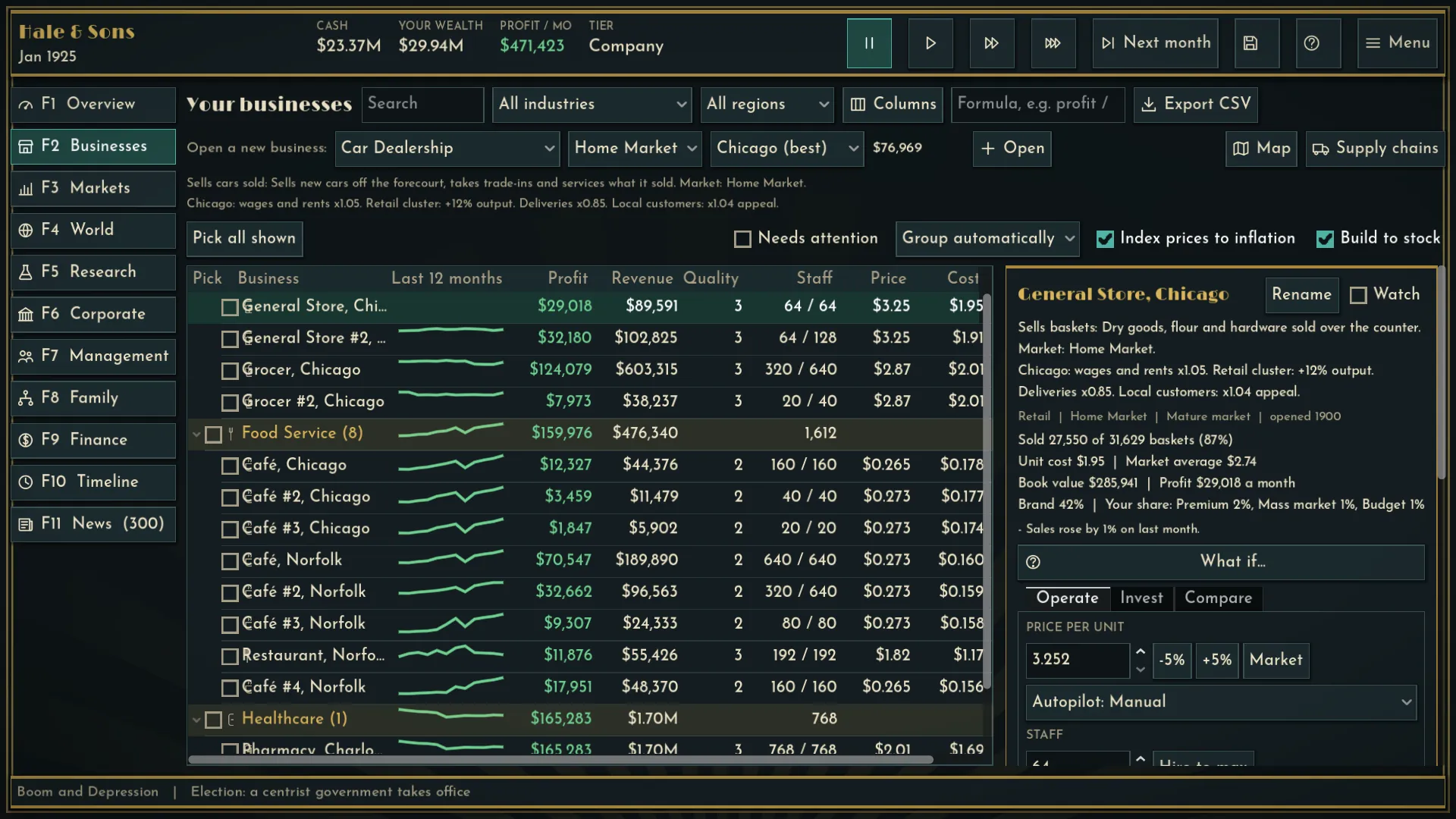Open Supply chains view

(1375, 149)
